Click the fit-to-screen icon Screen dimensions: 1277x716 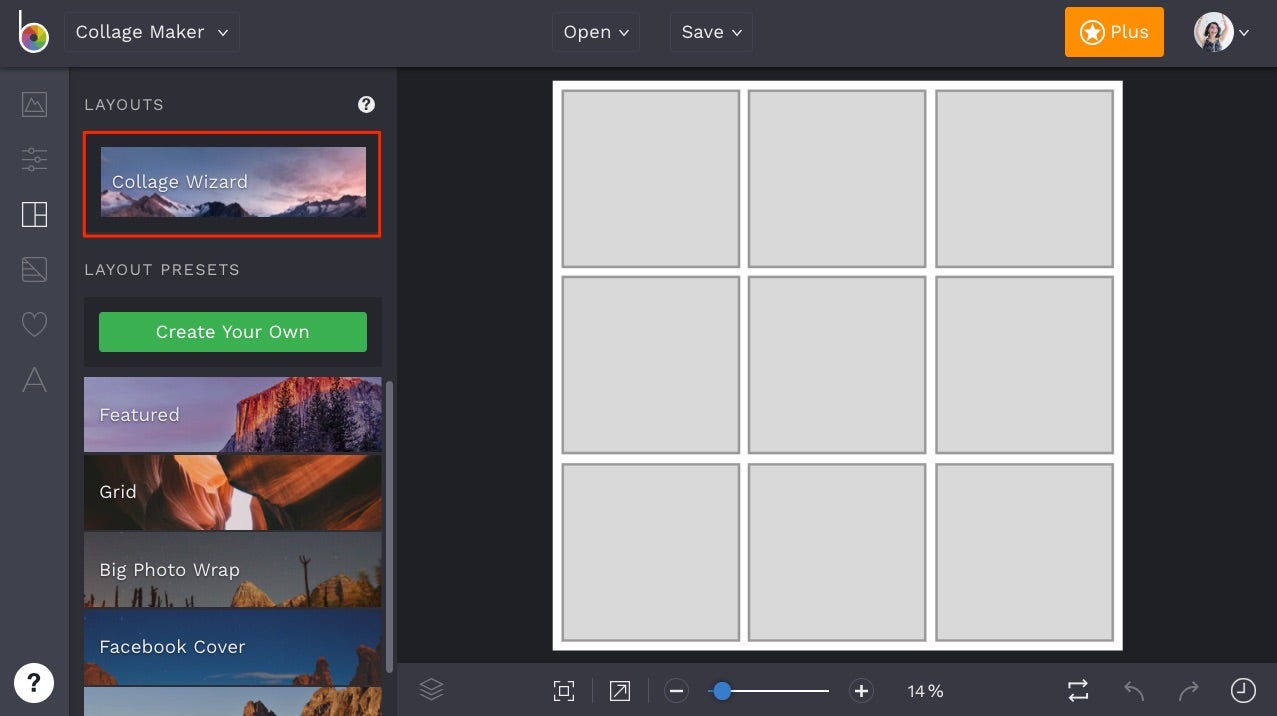click(x=564, y=691)
